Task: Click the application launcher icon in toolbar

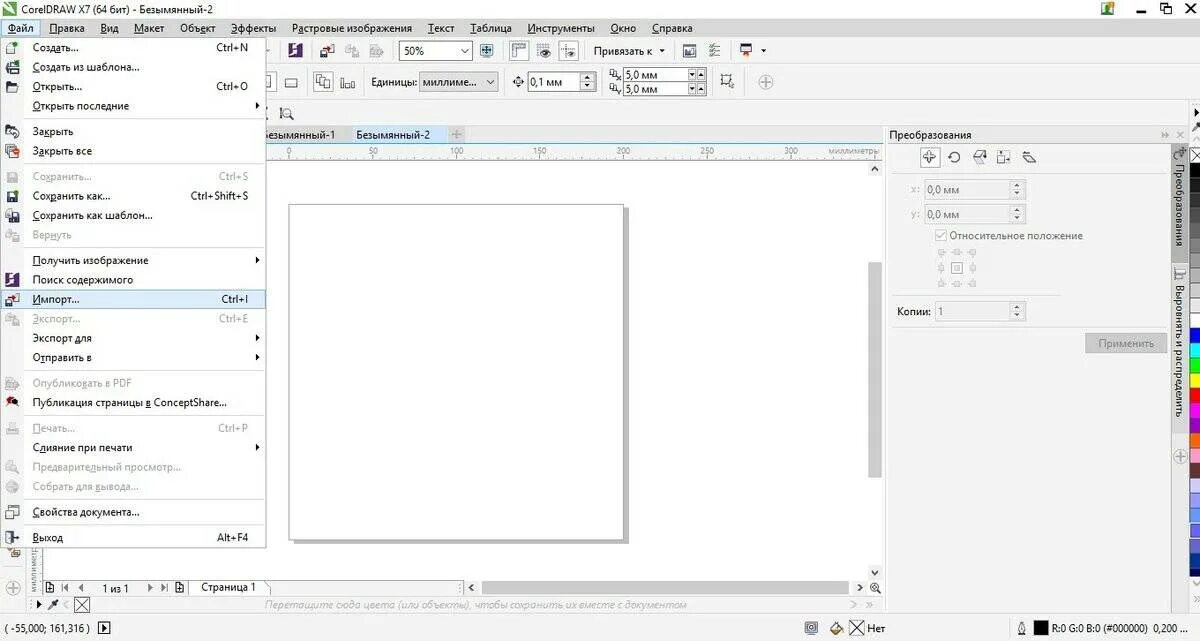Action: pyautogui.click(x=745, y=50)
